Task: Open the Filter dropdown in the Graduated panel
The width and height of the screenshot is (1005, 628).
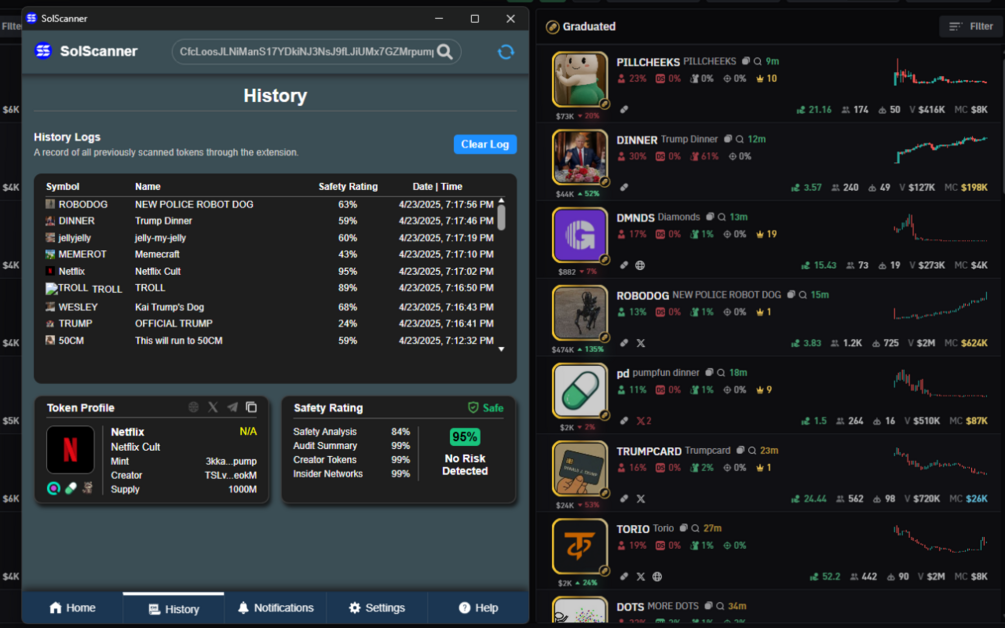Action: [x=971, y=26]
